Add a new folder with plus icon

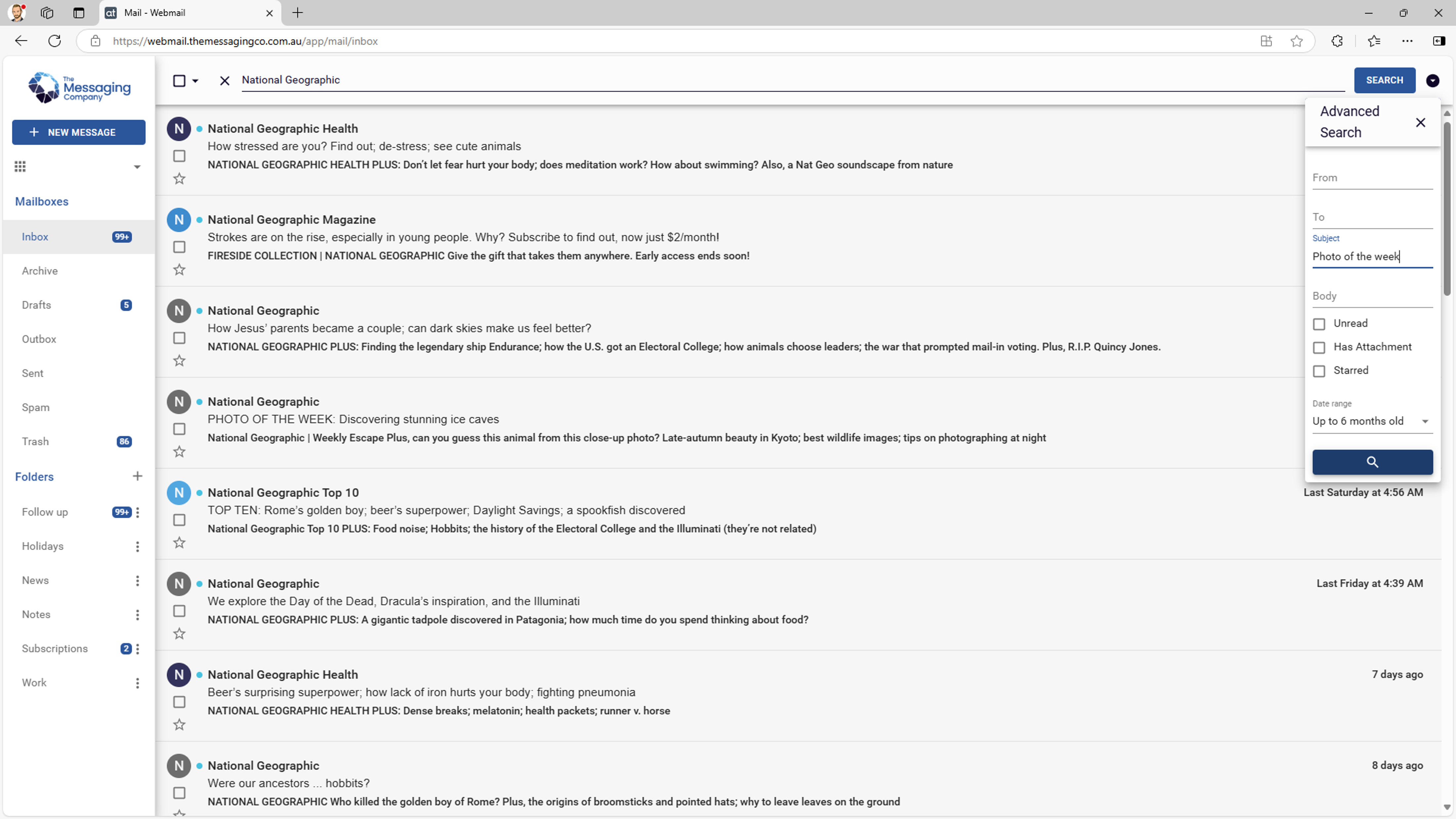pyautogui.click(x=137, y=476)
